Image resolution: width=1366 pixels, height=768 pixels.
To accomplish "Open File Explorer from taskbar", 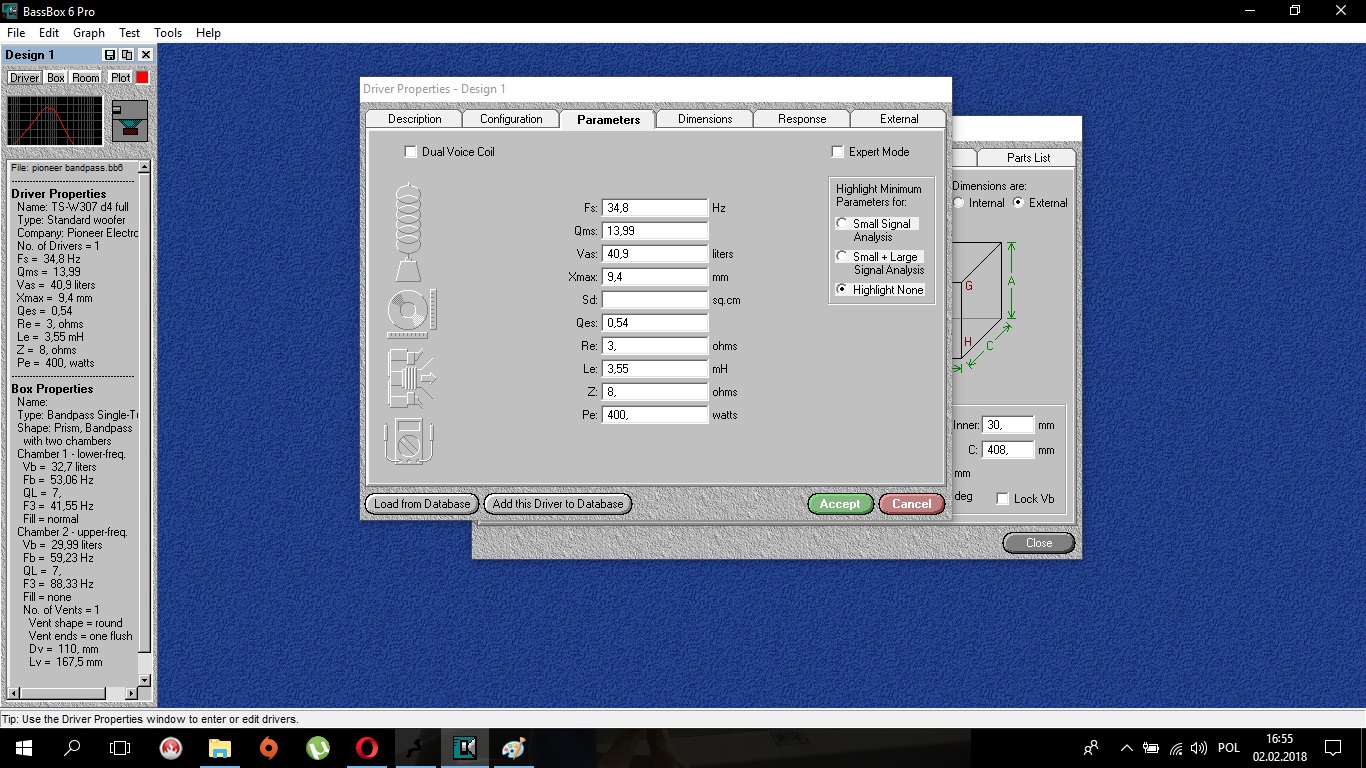I will pyautogui.click(x=219, y=748).
